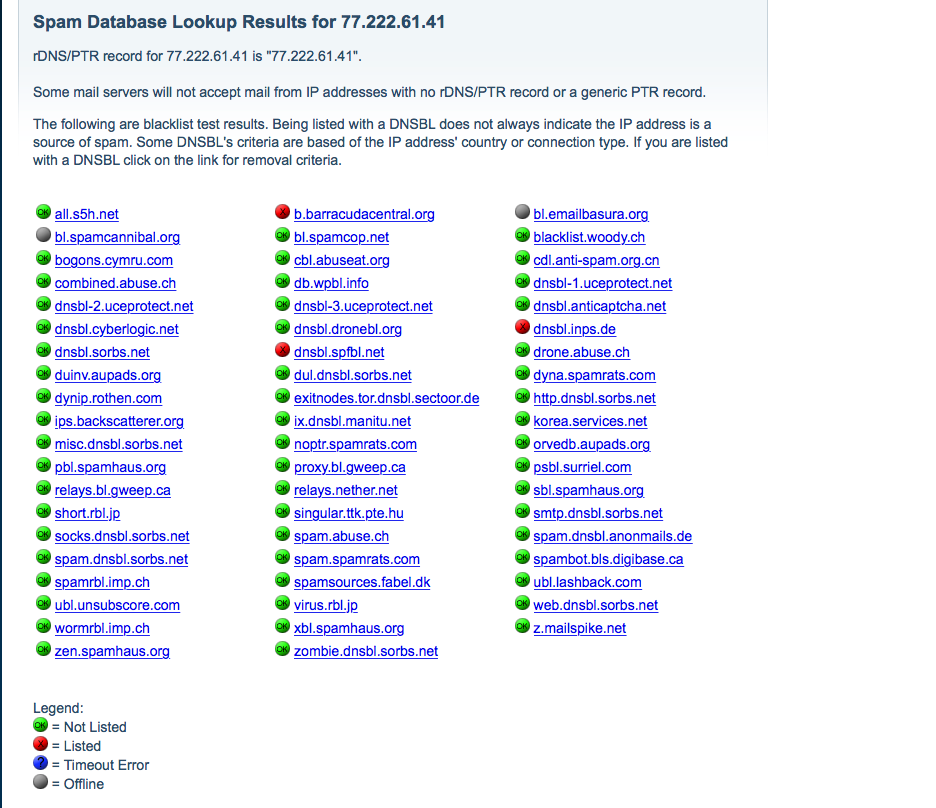Click green OK icon beside zen.spamhaus.org
This screenshot has width=936, height=808.
(43, 650)
